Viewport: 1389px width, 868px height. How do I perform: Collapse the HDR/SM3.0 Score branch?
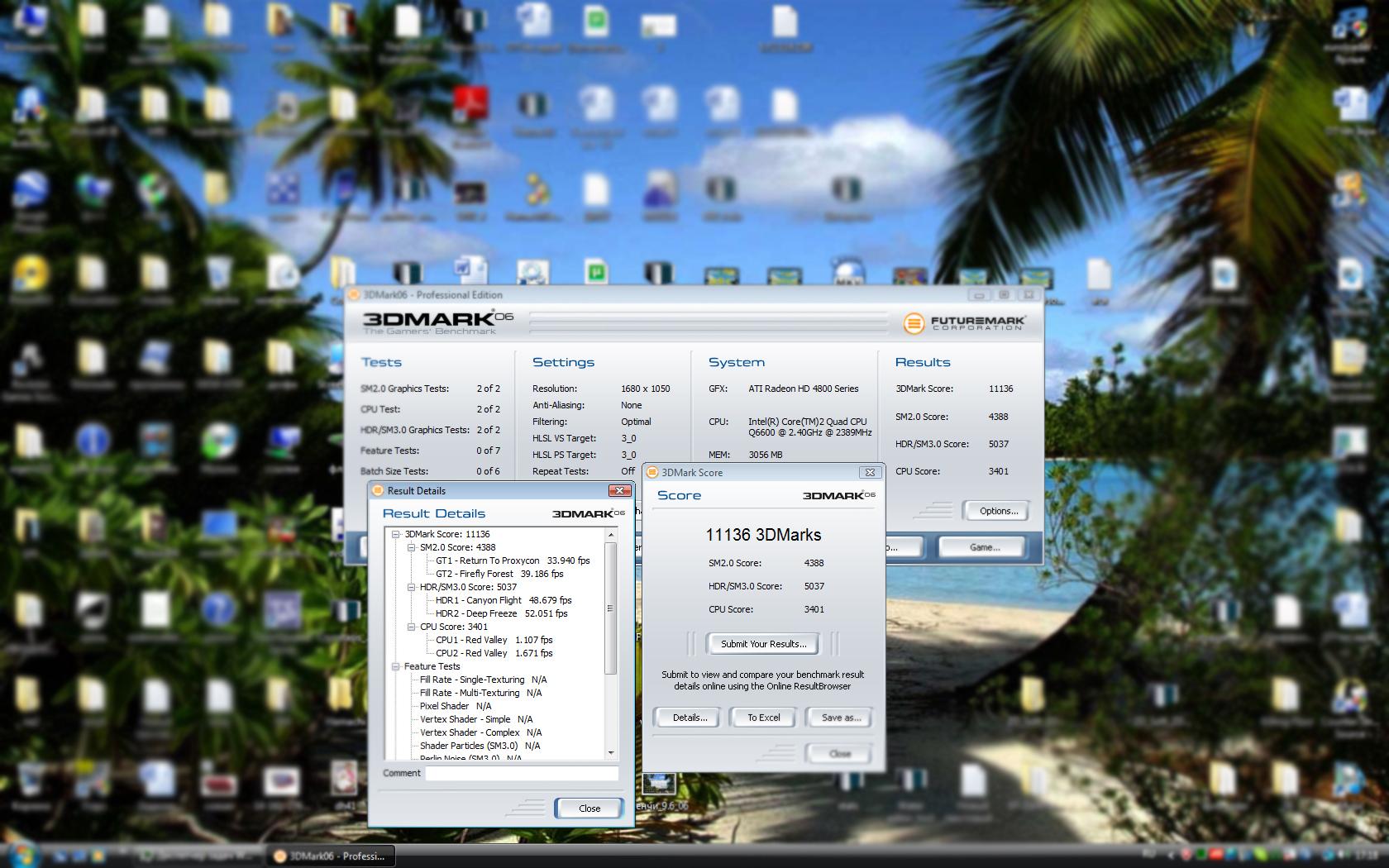point(411,587)
